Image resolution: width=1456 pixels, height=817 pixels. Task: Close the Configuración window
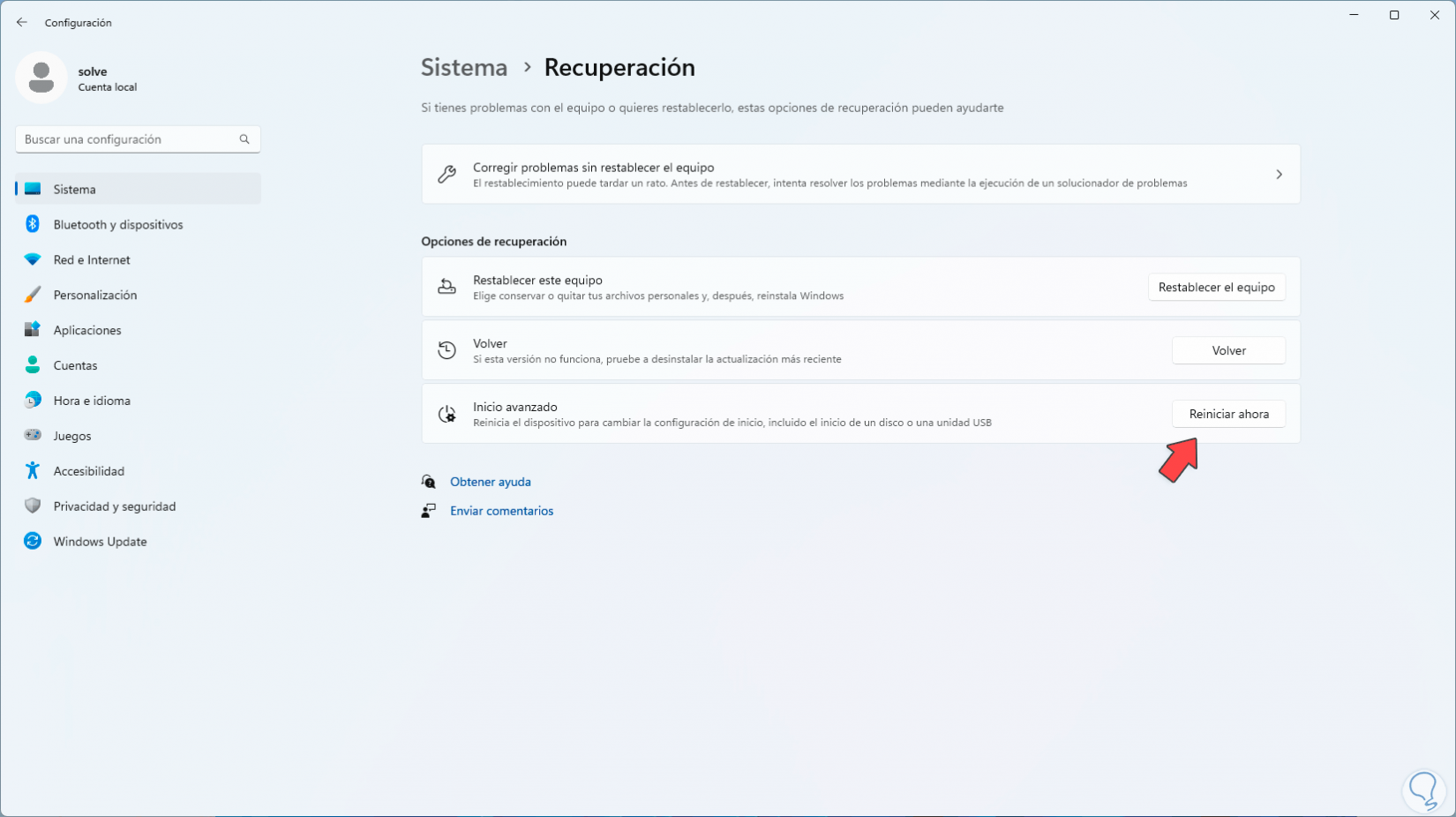click(x=1435, y=15)
